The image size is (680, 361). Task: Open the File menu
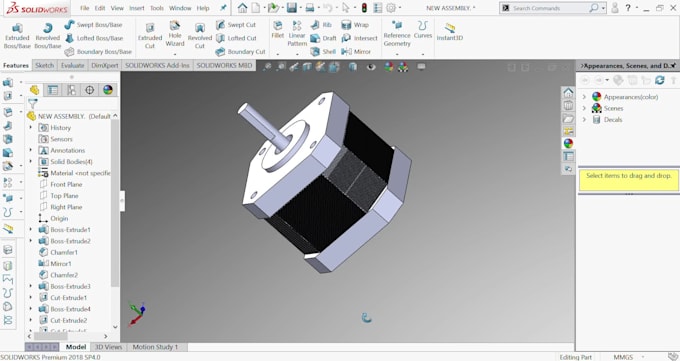[x=85, y=8]
